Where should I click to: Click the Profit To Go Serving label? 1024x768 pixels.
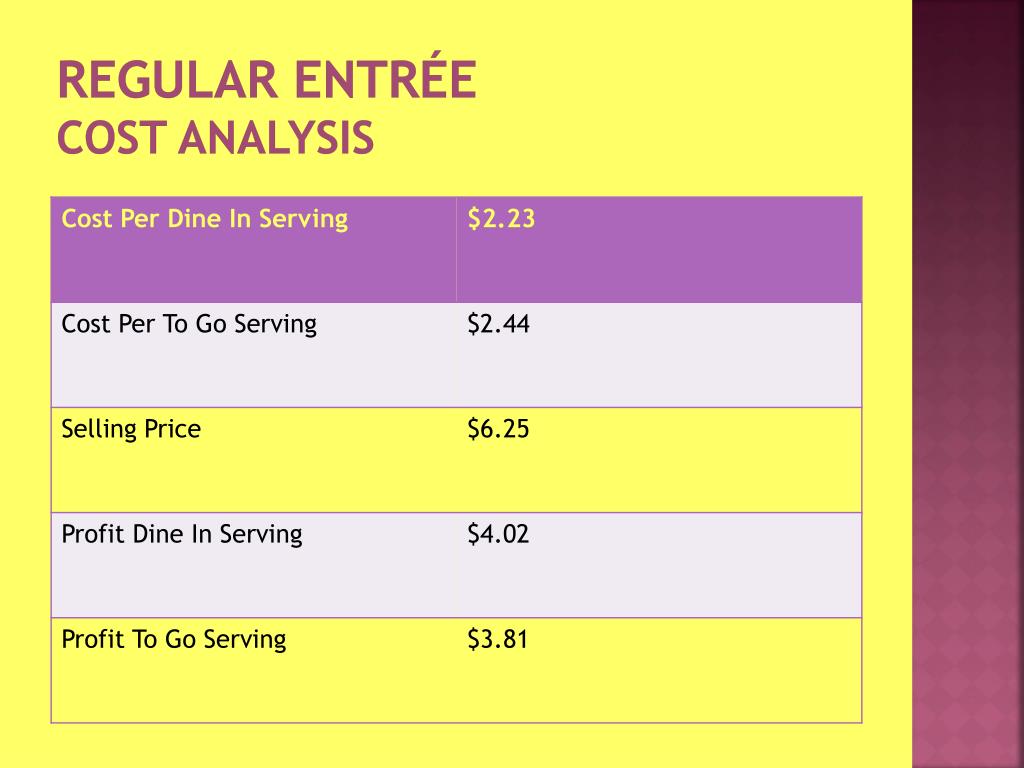click(x=173, y=639)
